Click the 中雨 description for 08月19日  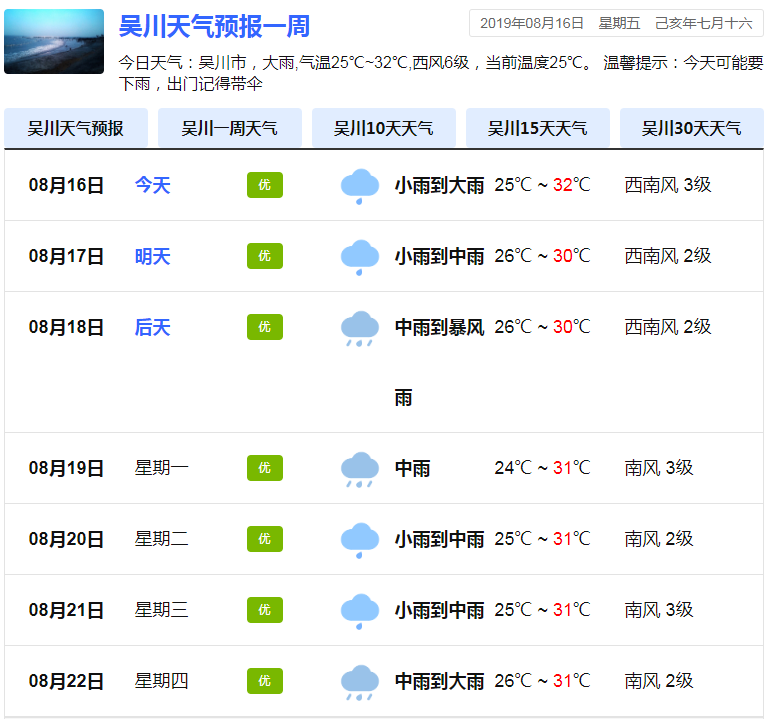pyautogui.click(x=412, y=468)
